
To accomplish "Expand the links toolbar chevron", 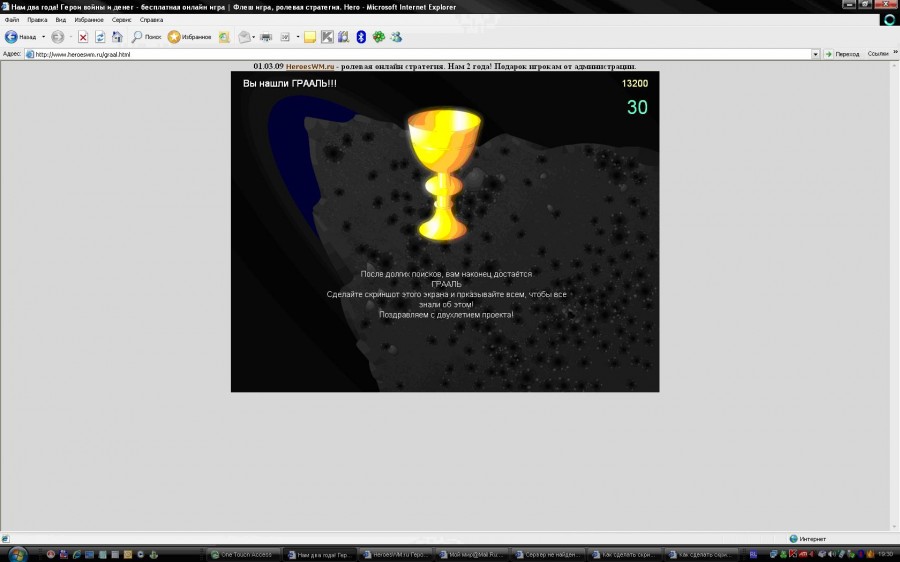I will (x=895, y=52).
